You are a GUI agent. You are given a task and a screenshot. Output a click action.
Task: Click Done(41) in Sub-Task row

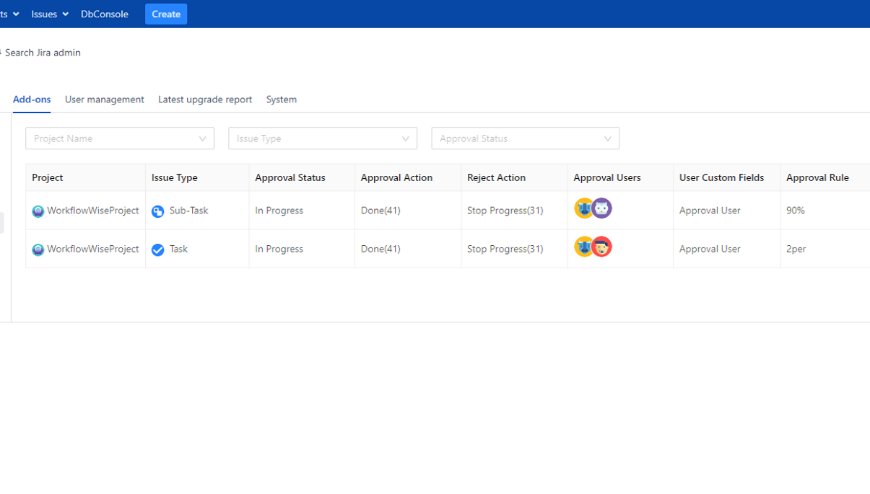(x=381, y=210)
